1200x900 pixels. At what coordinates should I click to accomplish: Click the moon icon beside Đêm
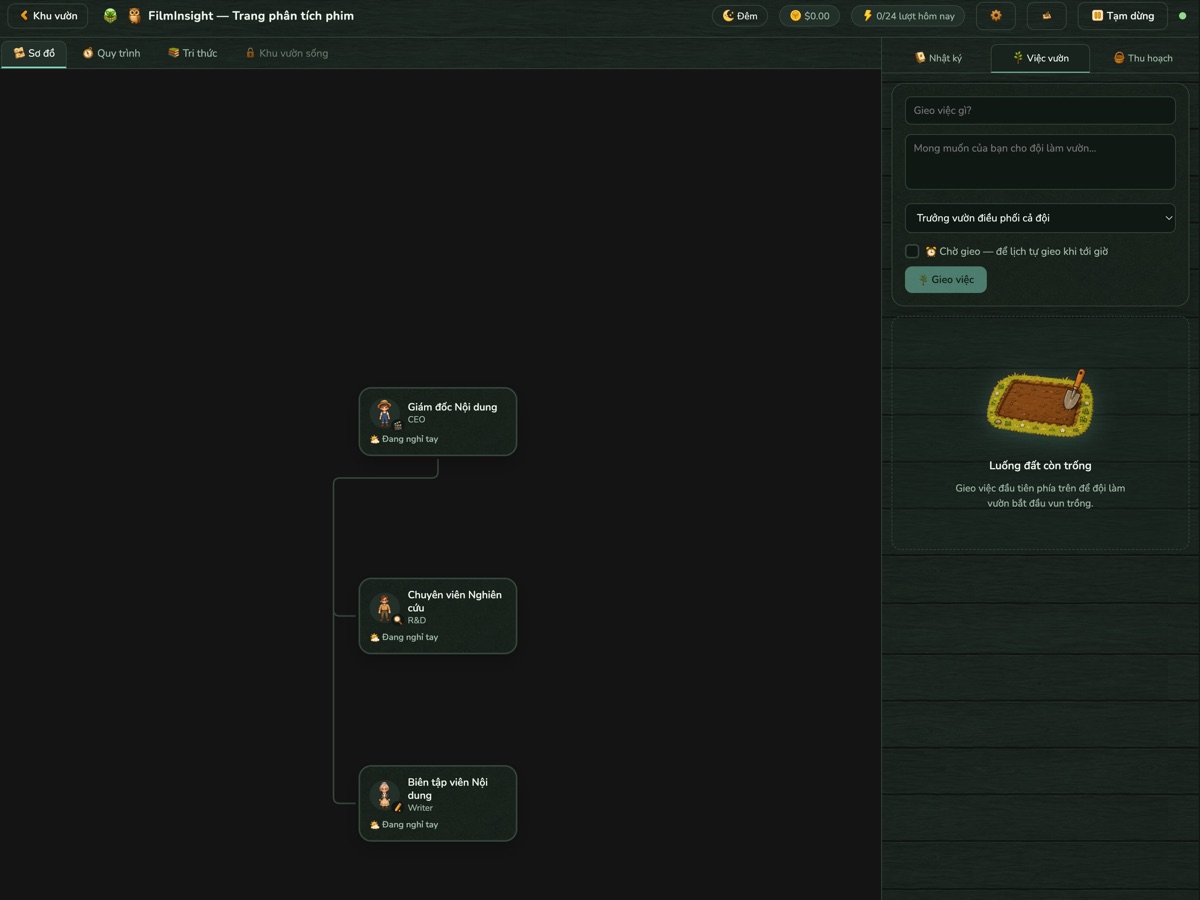click(728, 16)
